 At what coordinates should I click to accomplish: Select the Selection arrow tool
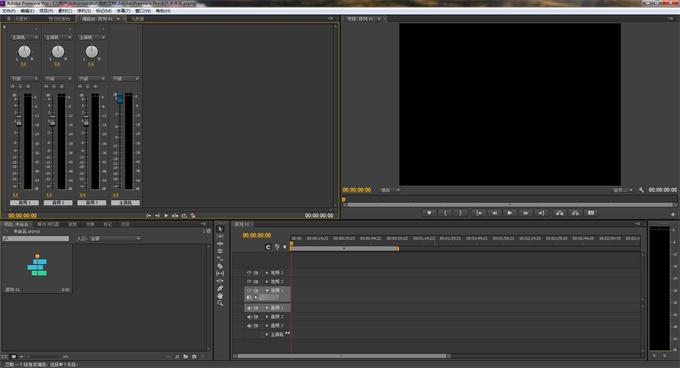220,229
